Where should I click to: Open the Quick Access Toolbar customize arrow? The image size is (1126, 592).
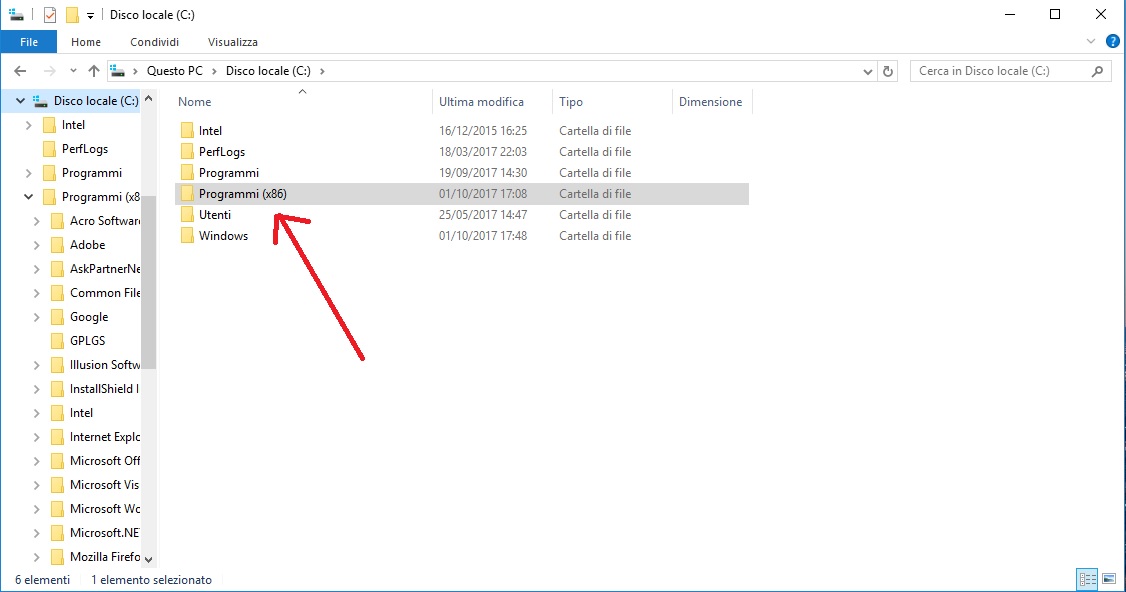point(91,16)
